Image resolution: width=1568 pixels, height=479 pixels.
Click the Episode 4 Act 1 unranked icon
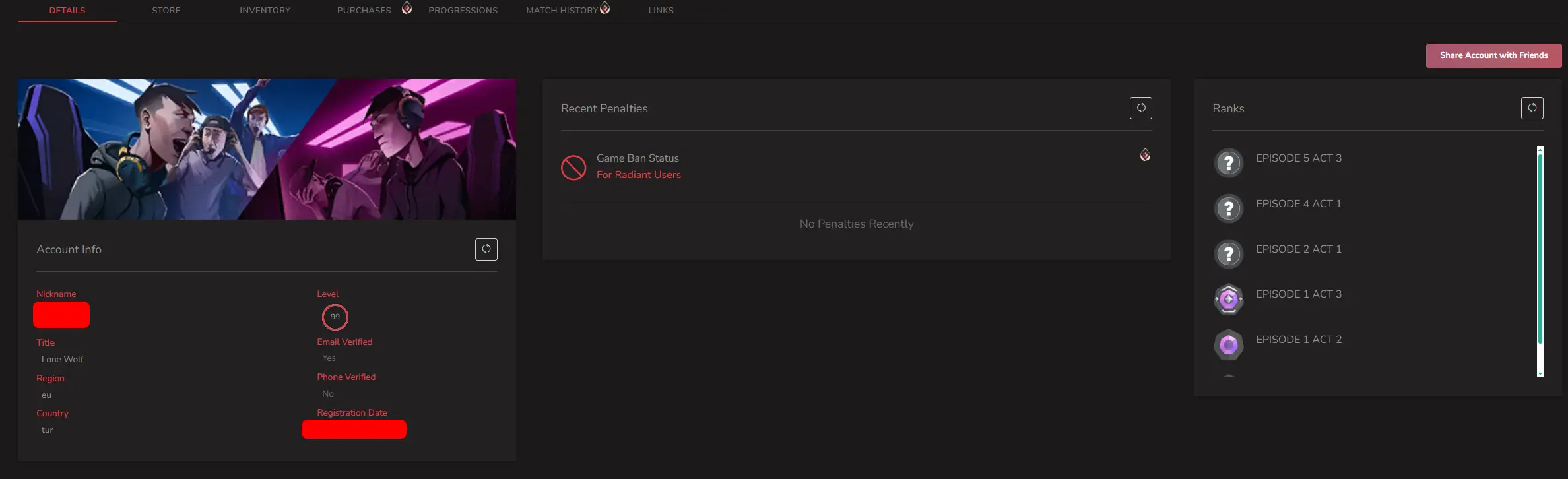tap(1228, 208)
